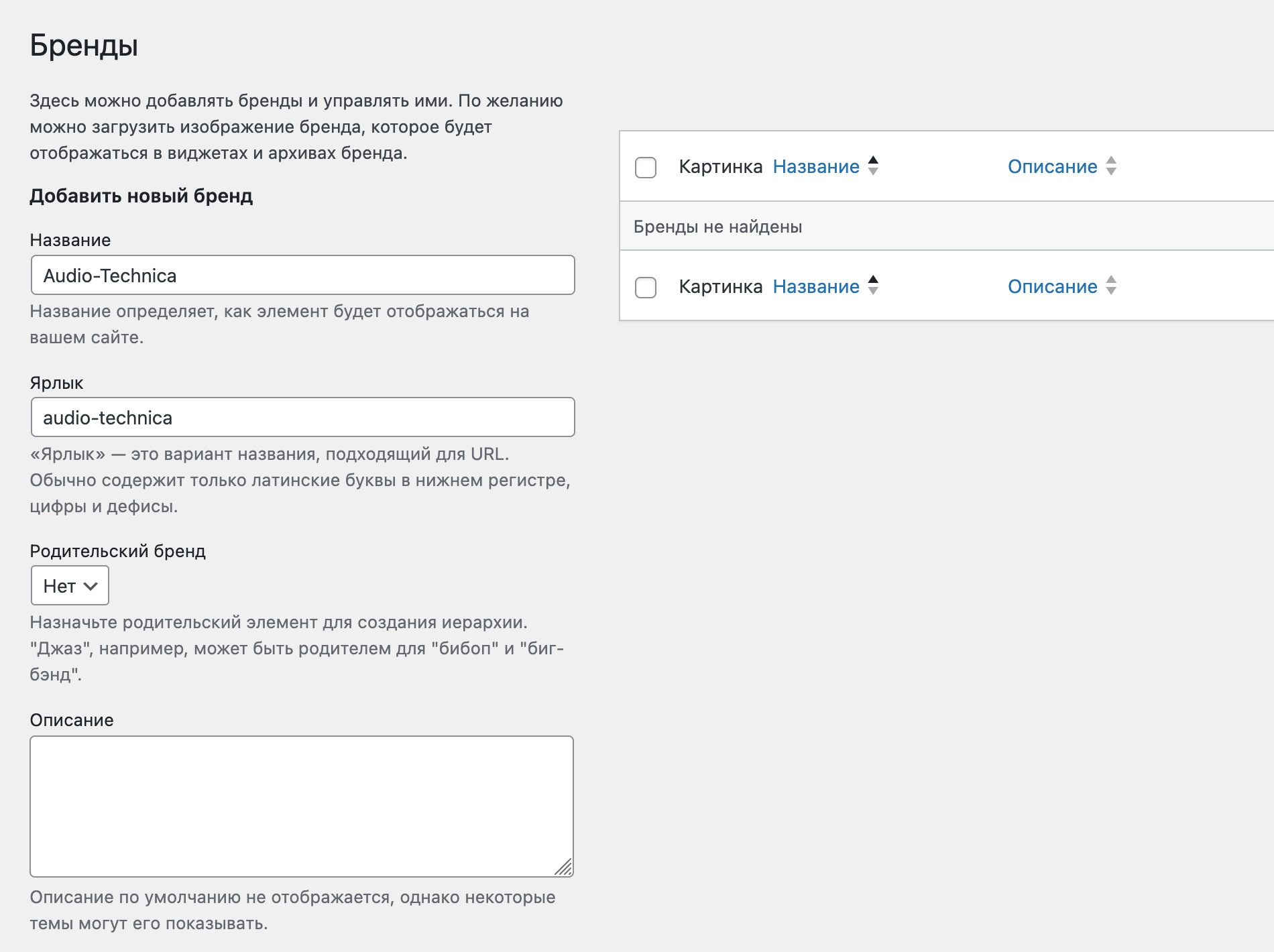Tick the select-all checkbox in table footer
1274x952 pixels.
click(645, 287)
